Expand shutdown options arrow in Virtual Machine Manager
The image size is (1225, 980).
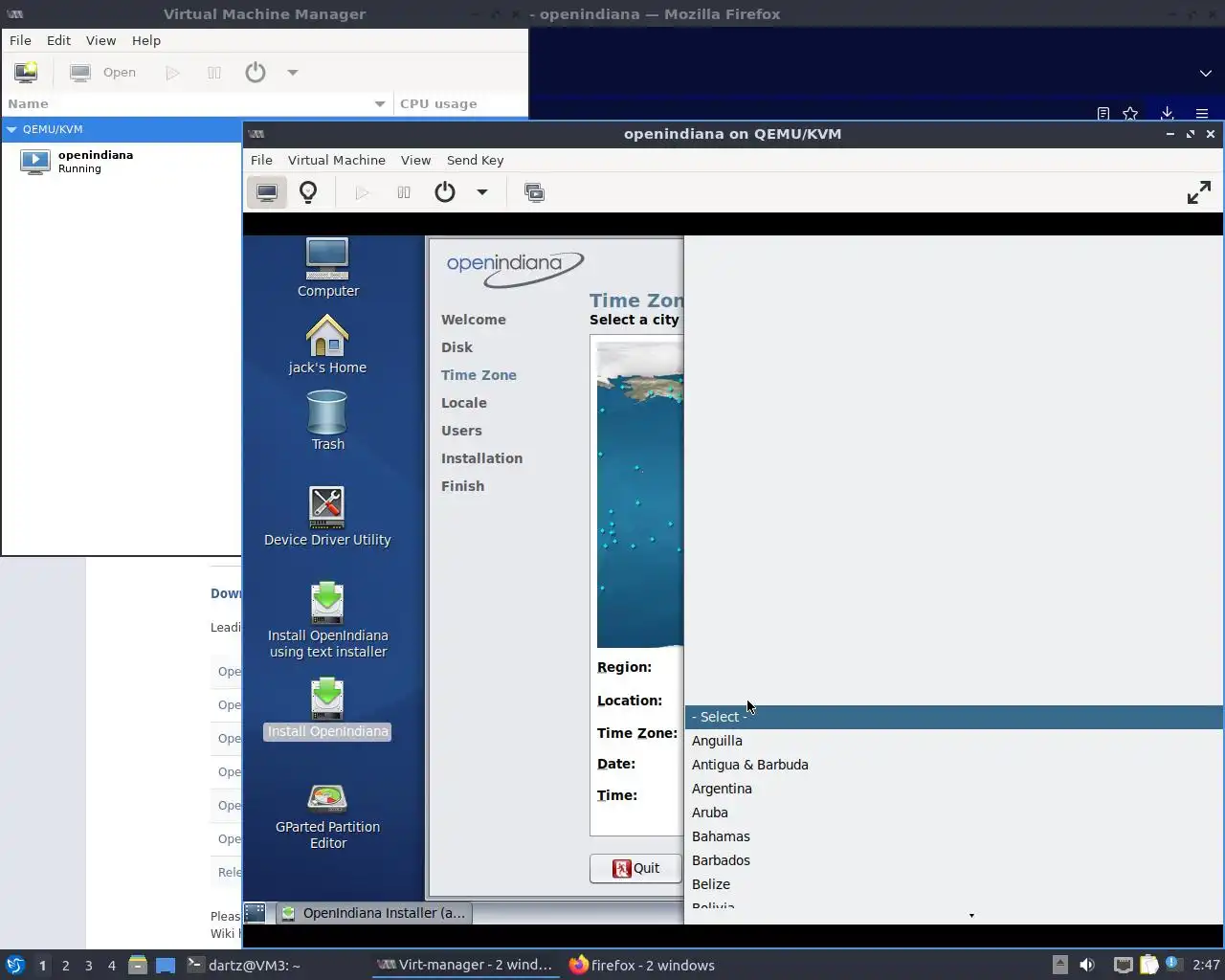click(293, 73)
